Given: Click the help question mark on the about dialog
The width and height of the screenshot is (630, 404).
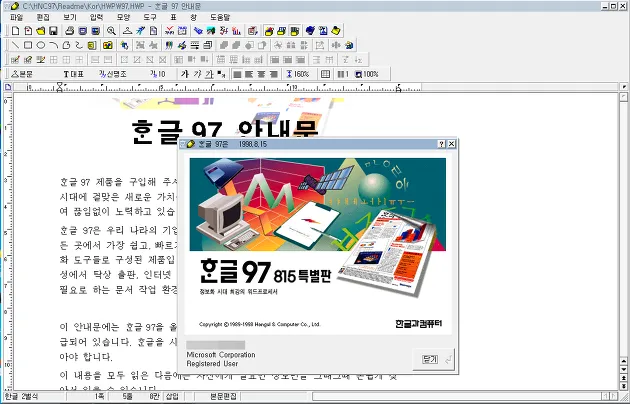Looking at the screenshot, I should coord(442,144).
